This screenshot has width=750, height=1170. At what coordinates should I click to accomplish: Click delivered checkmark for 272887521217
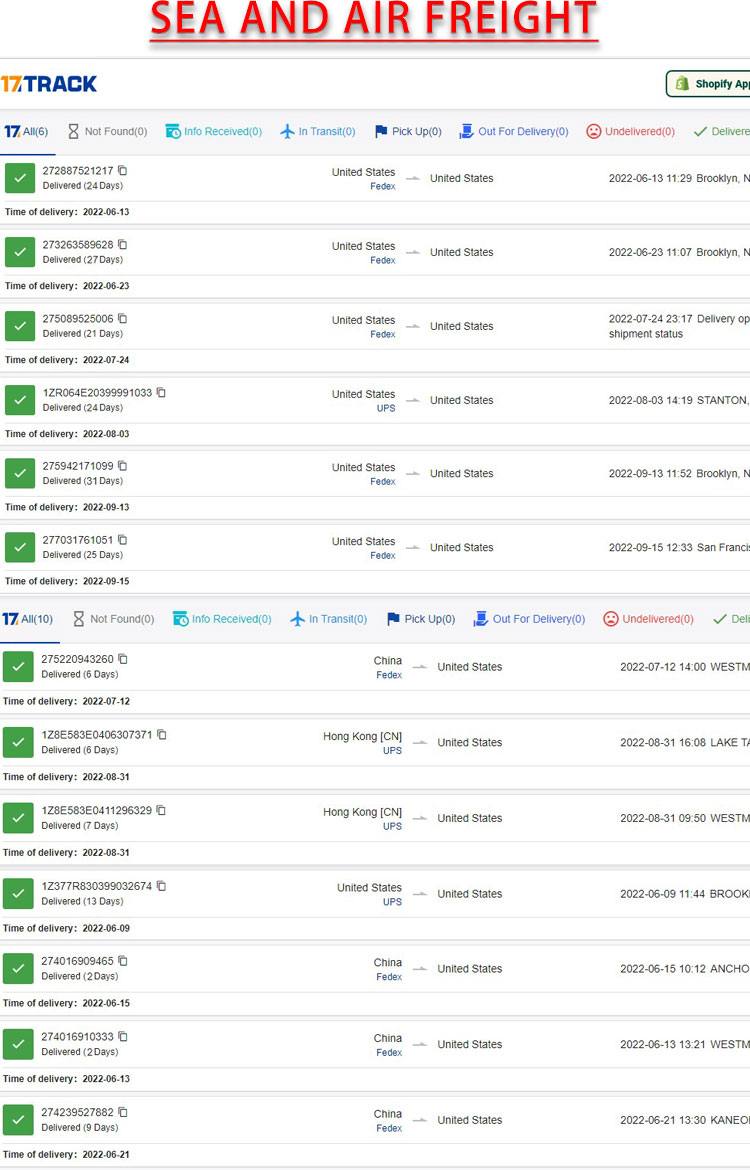(x=20, y=178)
